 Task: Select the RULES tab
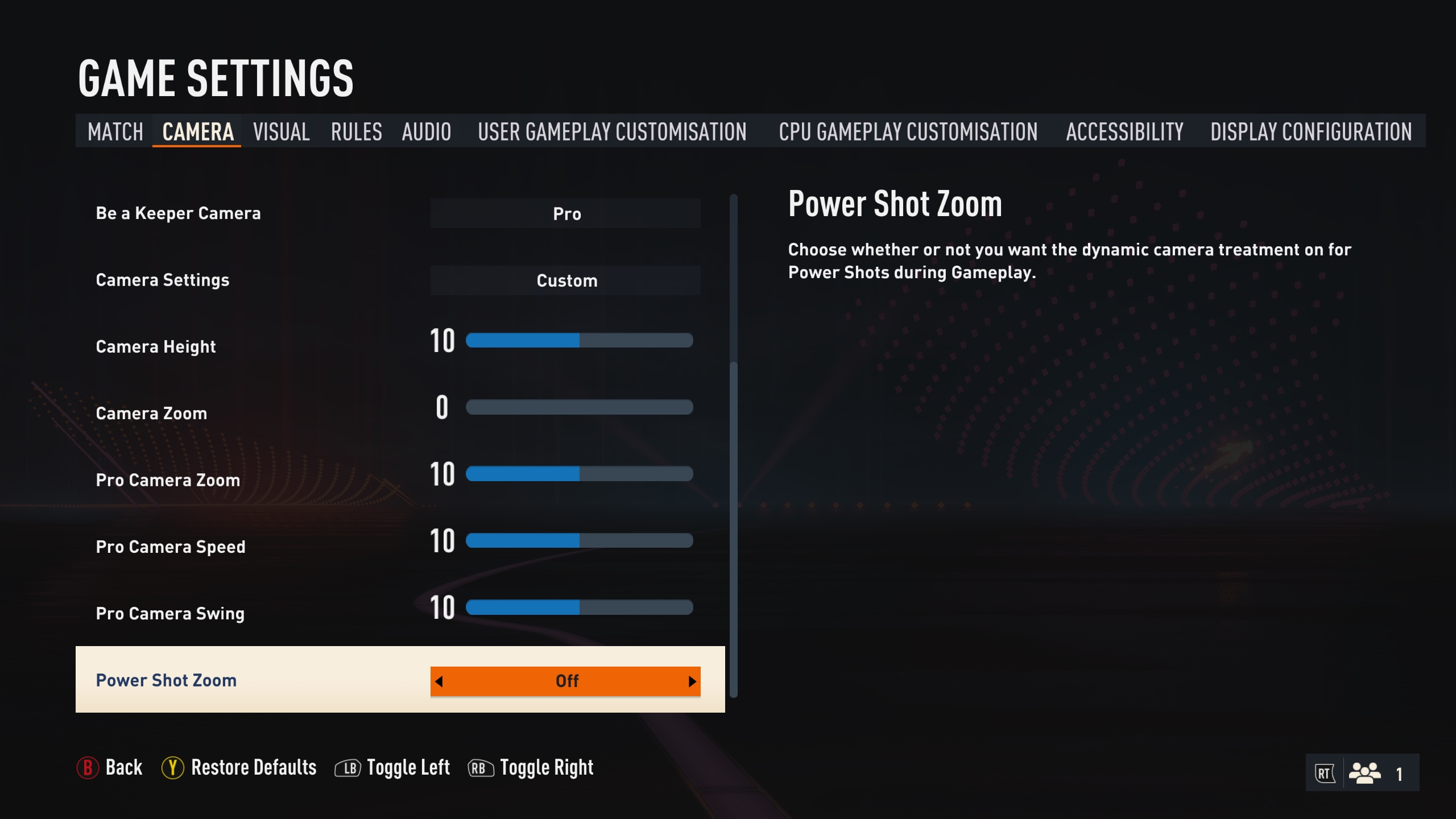click(x=356, y=132)
